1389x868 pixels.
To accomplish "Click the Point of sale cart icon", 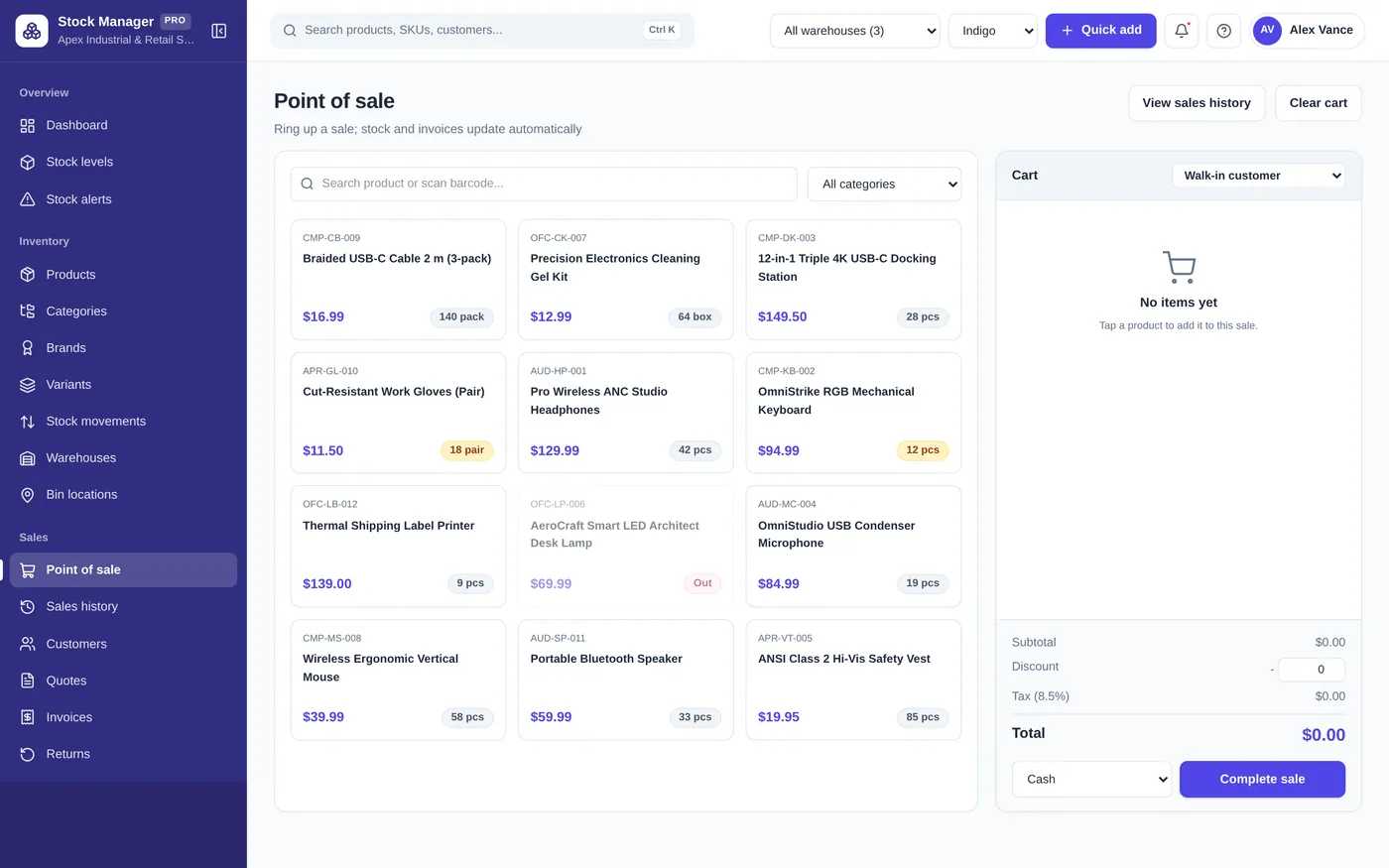I will (x=28, y=570).
